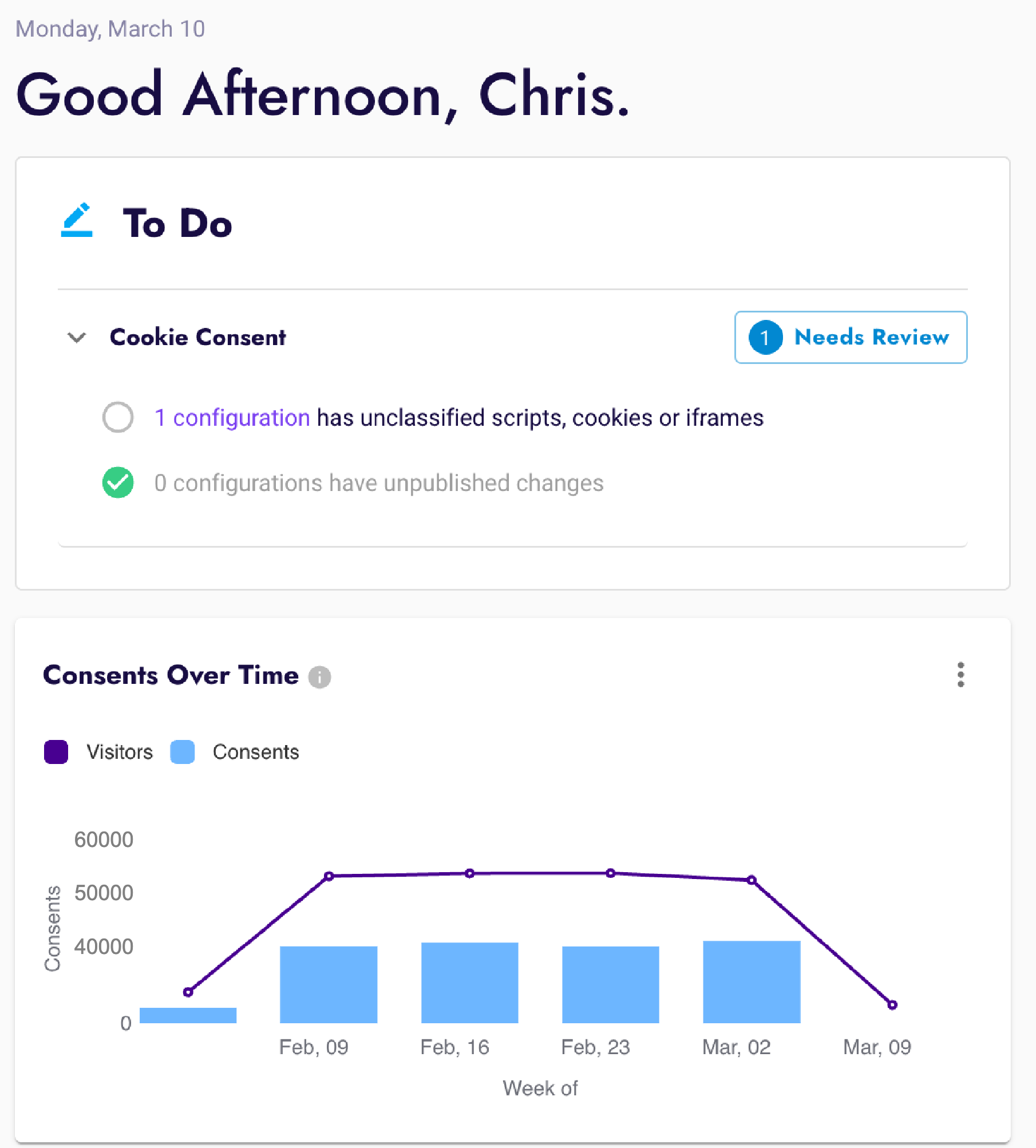1036x1148 pixels.
Task: Click the Needs Review button
Action: pos(851,338)
